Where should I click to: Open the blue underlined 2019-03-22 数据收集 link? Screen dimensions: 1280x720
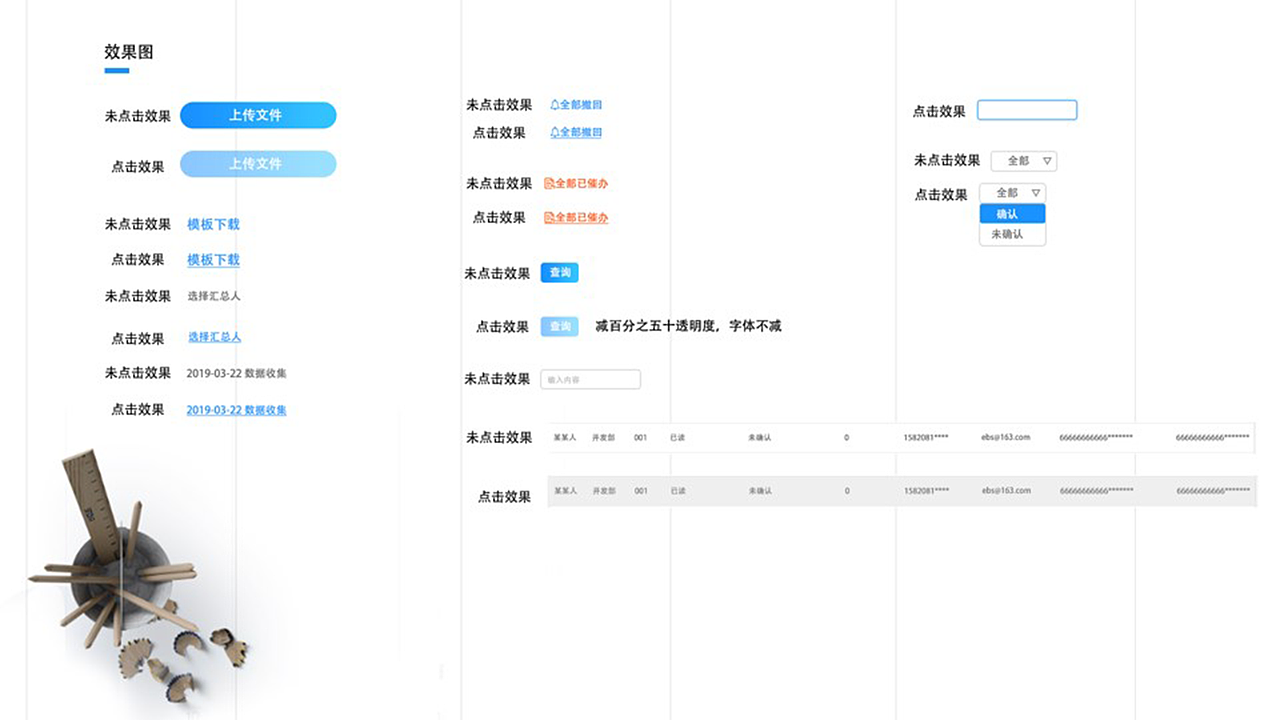click(236, 410)
